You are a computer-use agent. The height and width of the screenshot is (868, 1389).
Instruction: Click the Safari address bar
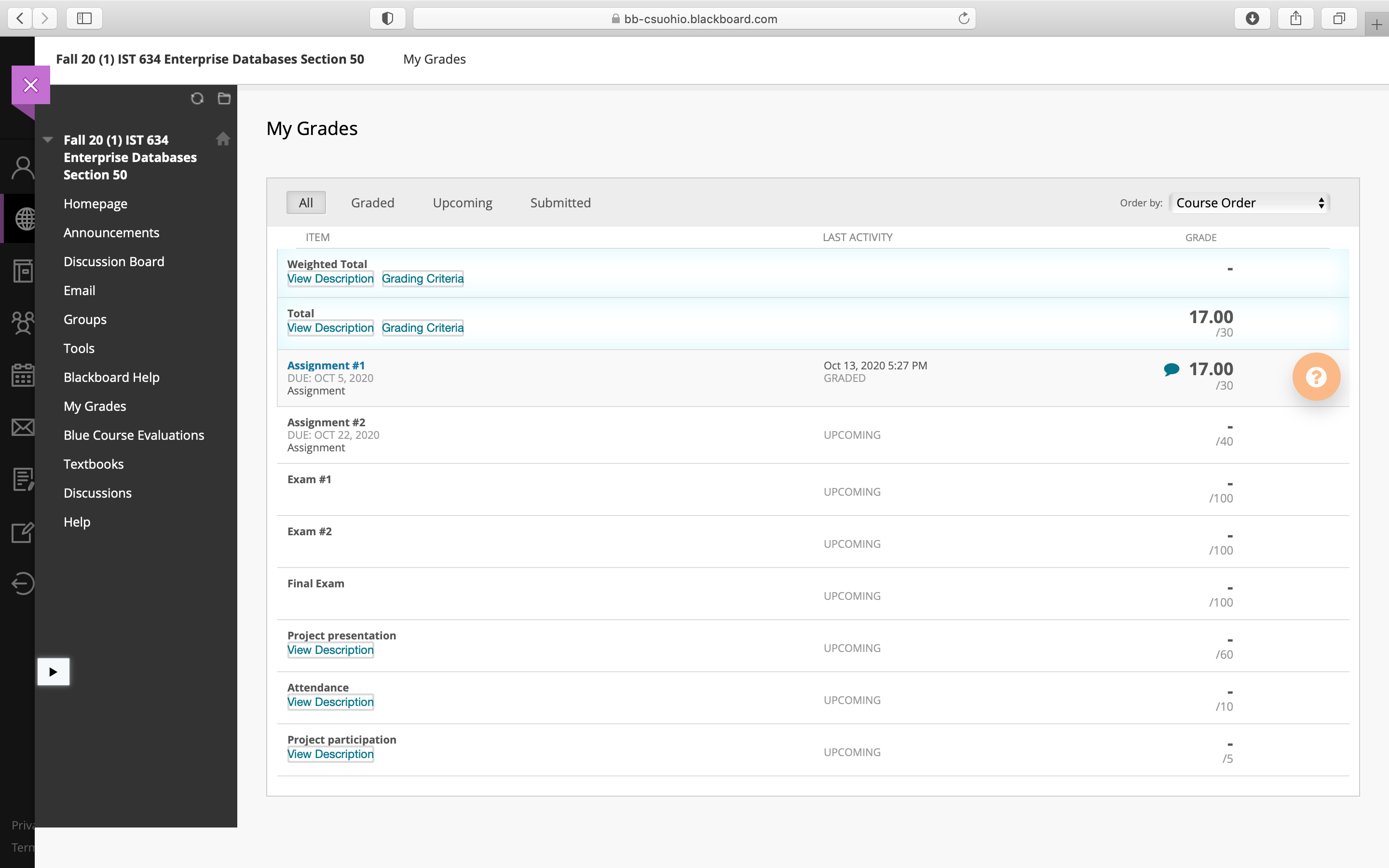(694, 18)
